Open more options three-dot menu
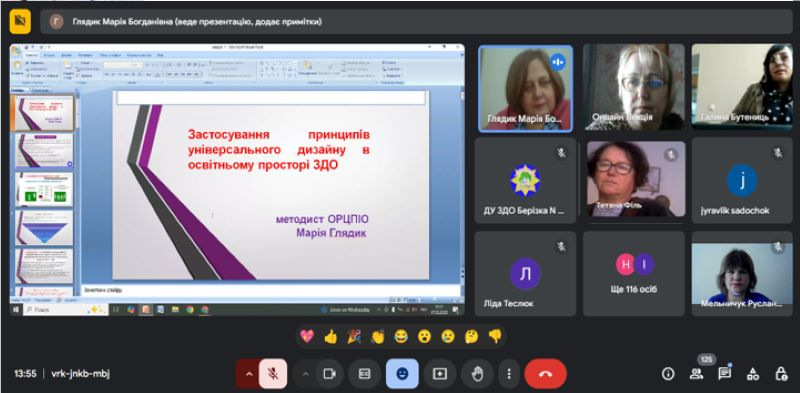 point(509,374)
